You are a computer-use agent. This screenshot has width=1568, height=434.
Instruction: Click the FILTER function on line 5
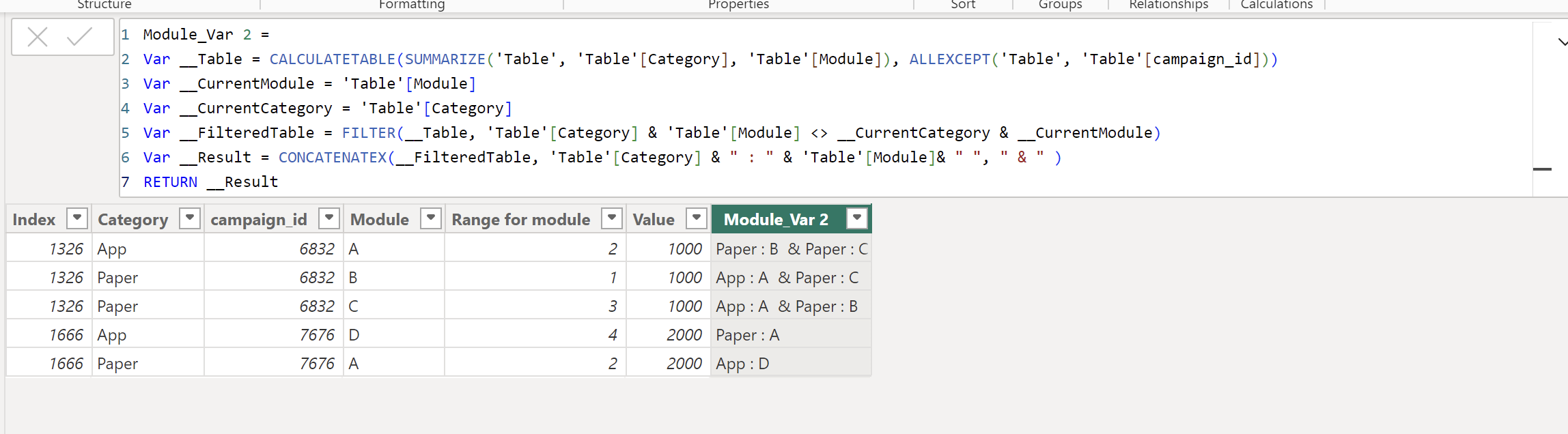369,133
